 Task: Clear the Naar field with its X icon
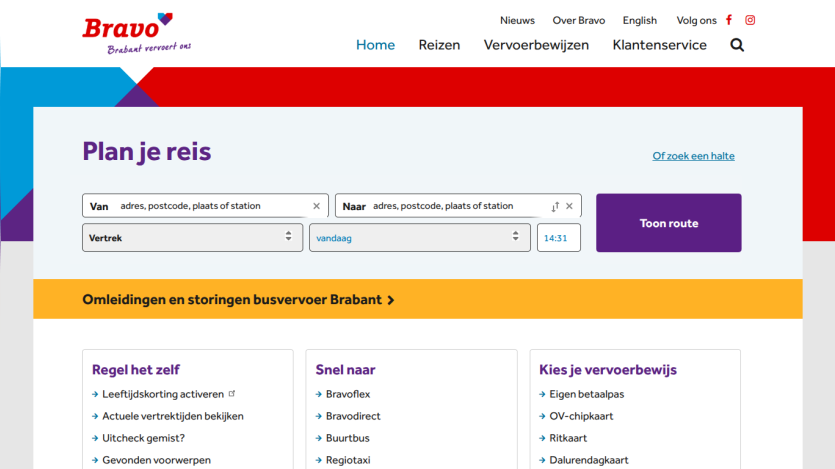(x=569, y=206)
